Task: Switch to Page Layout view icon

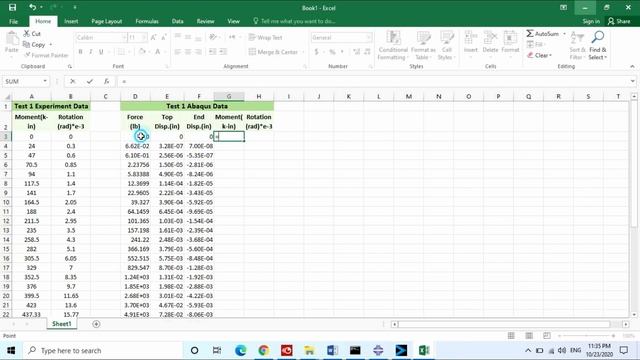Action: click(529, 336)
